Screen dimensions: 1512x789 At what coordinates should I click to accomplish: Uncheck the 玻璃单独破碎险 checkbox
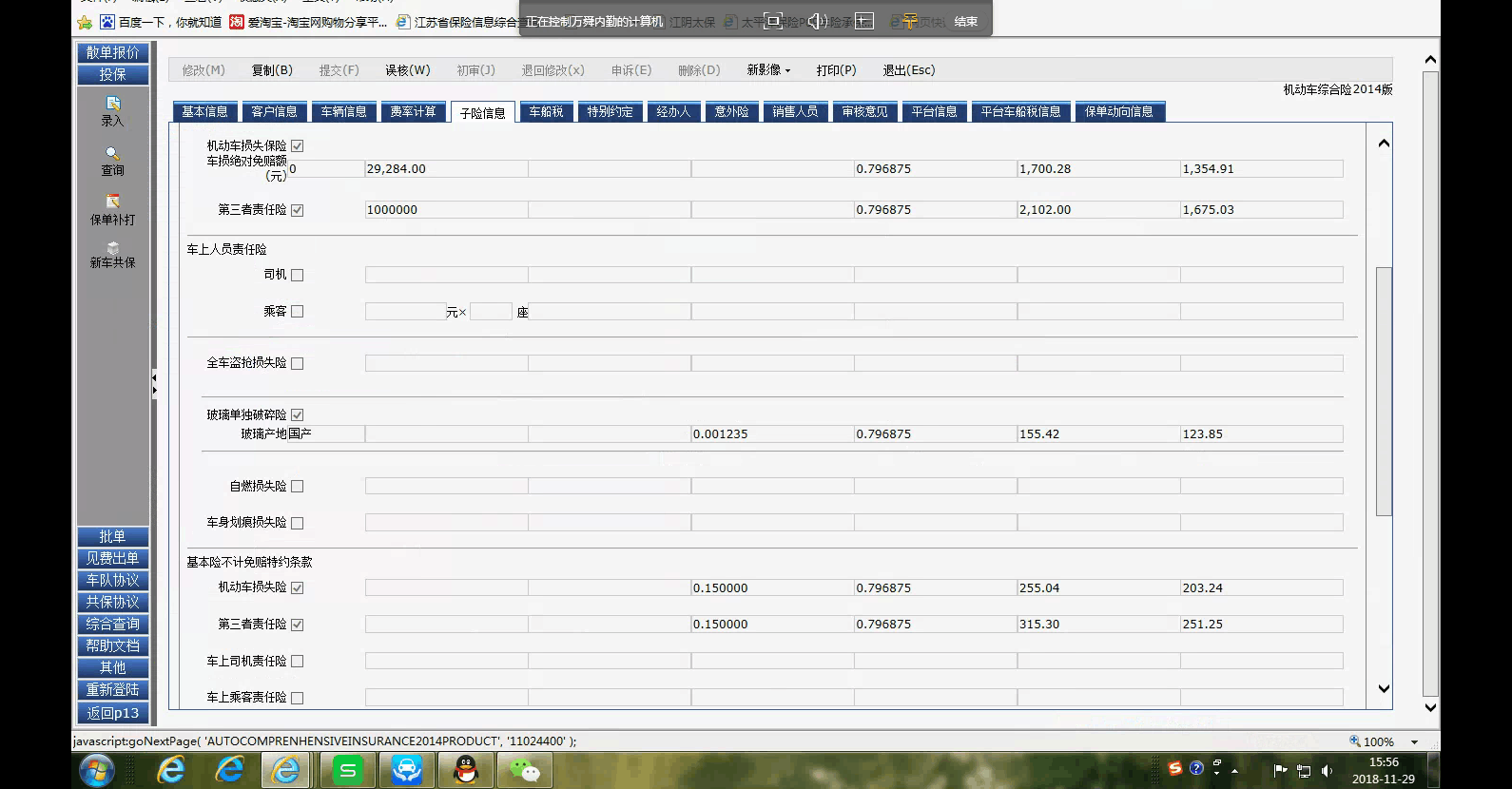(297, 415)
